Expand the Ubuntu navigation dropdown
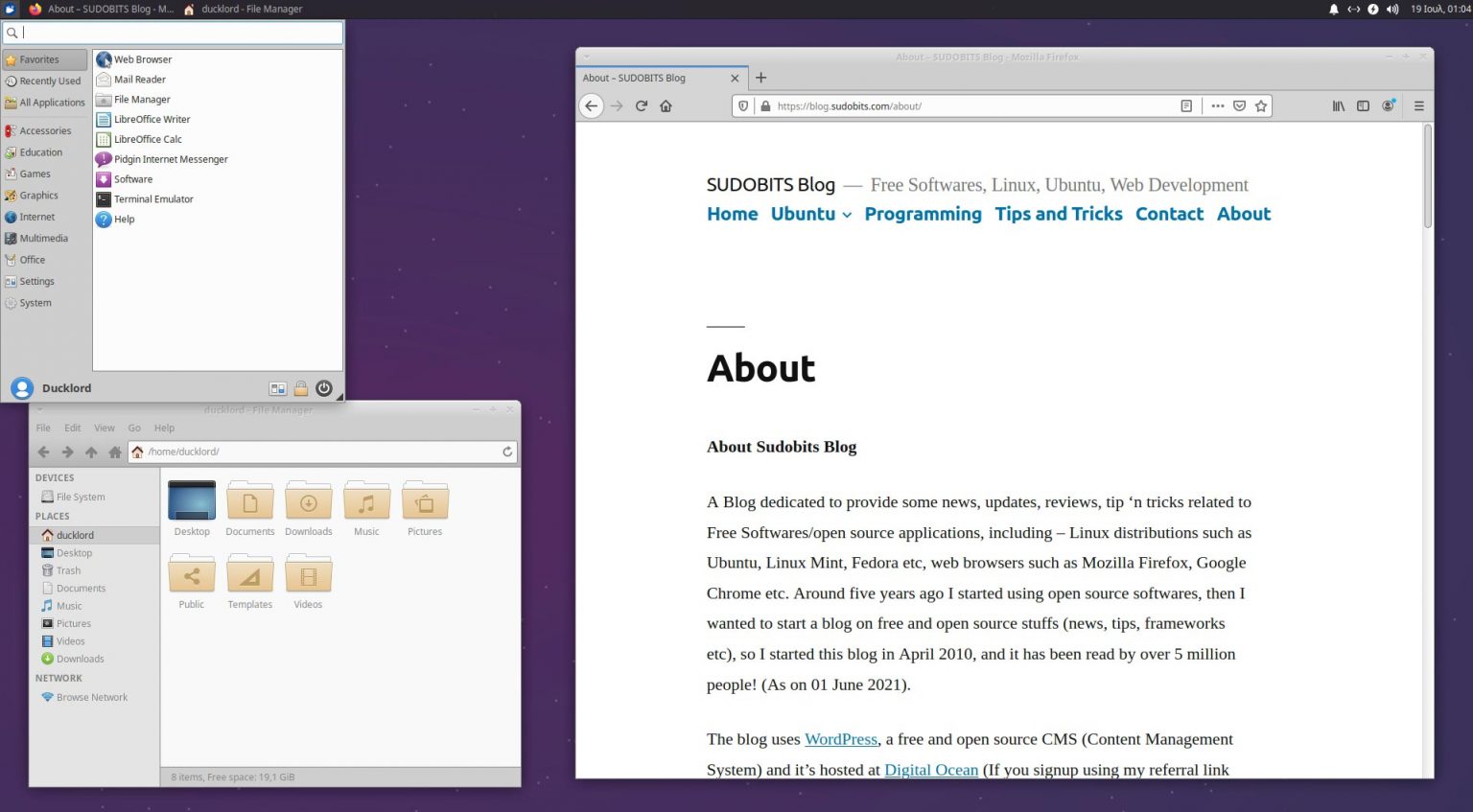The height and width of the screenshot is (812, 1473). click(847, 216)
